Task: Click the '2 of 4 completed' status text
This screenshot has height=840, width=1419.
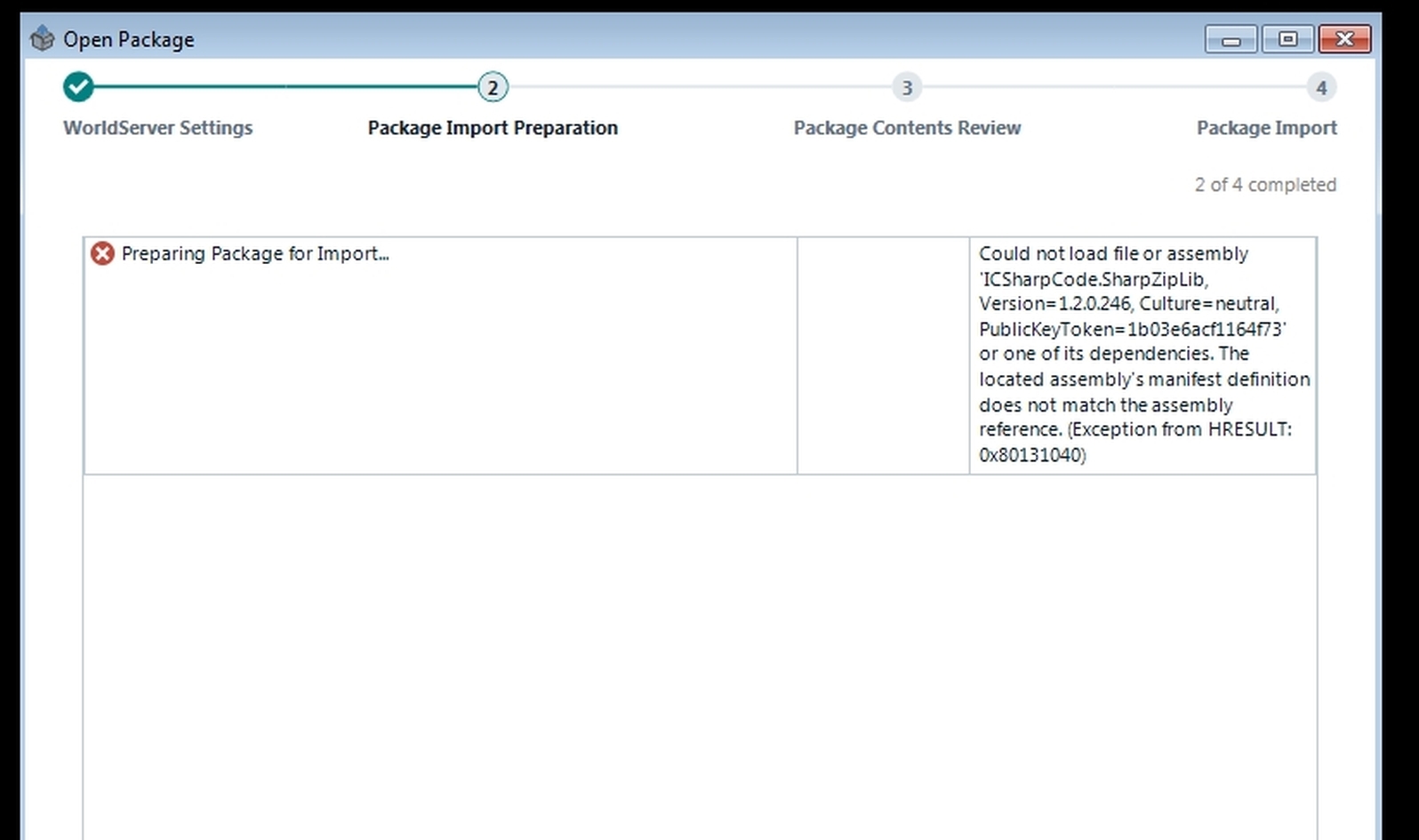Action: 1265,184
